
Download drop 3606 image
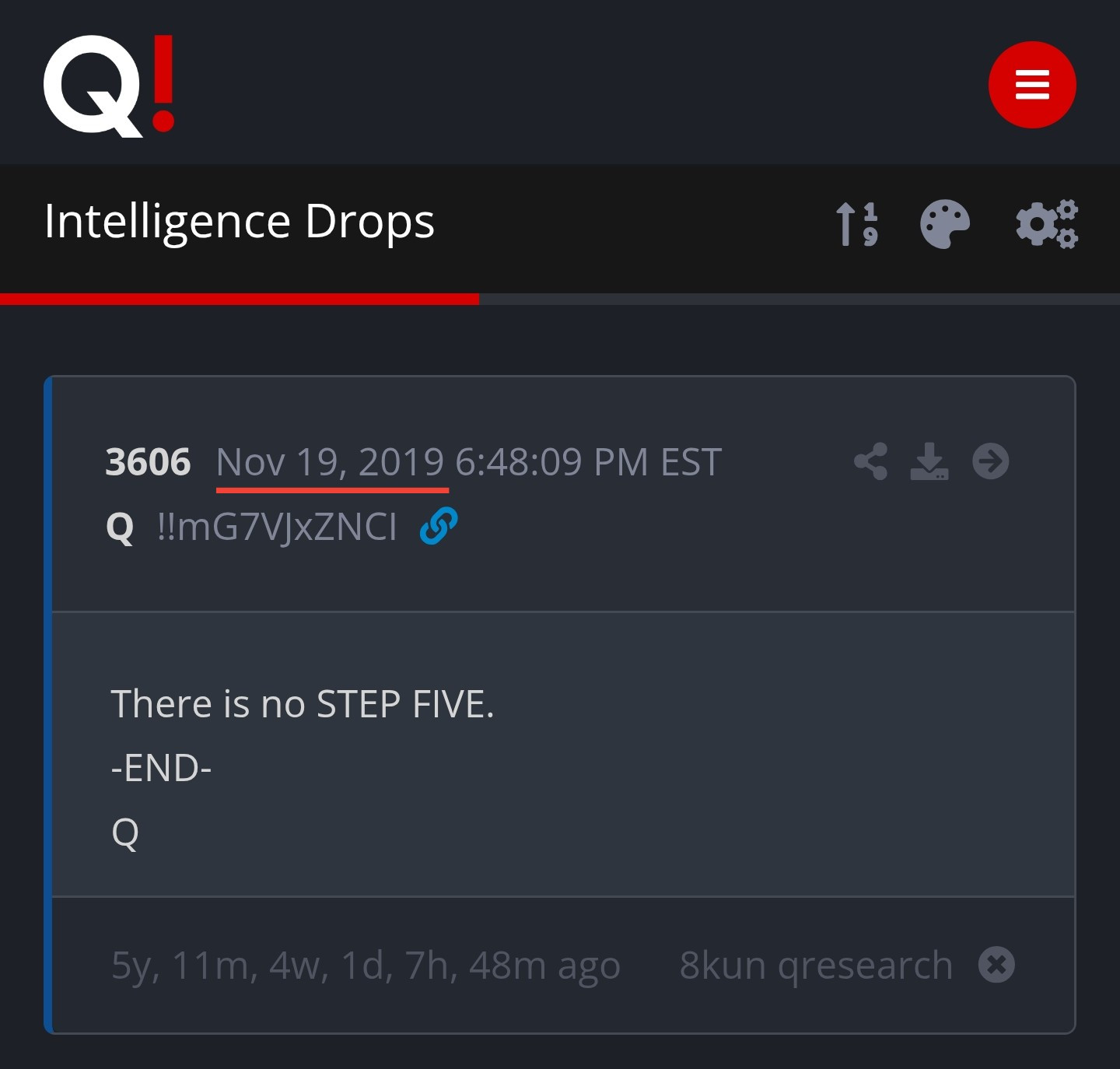click(929, 461)
